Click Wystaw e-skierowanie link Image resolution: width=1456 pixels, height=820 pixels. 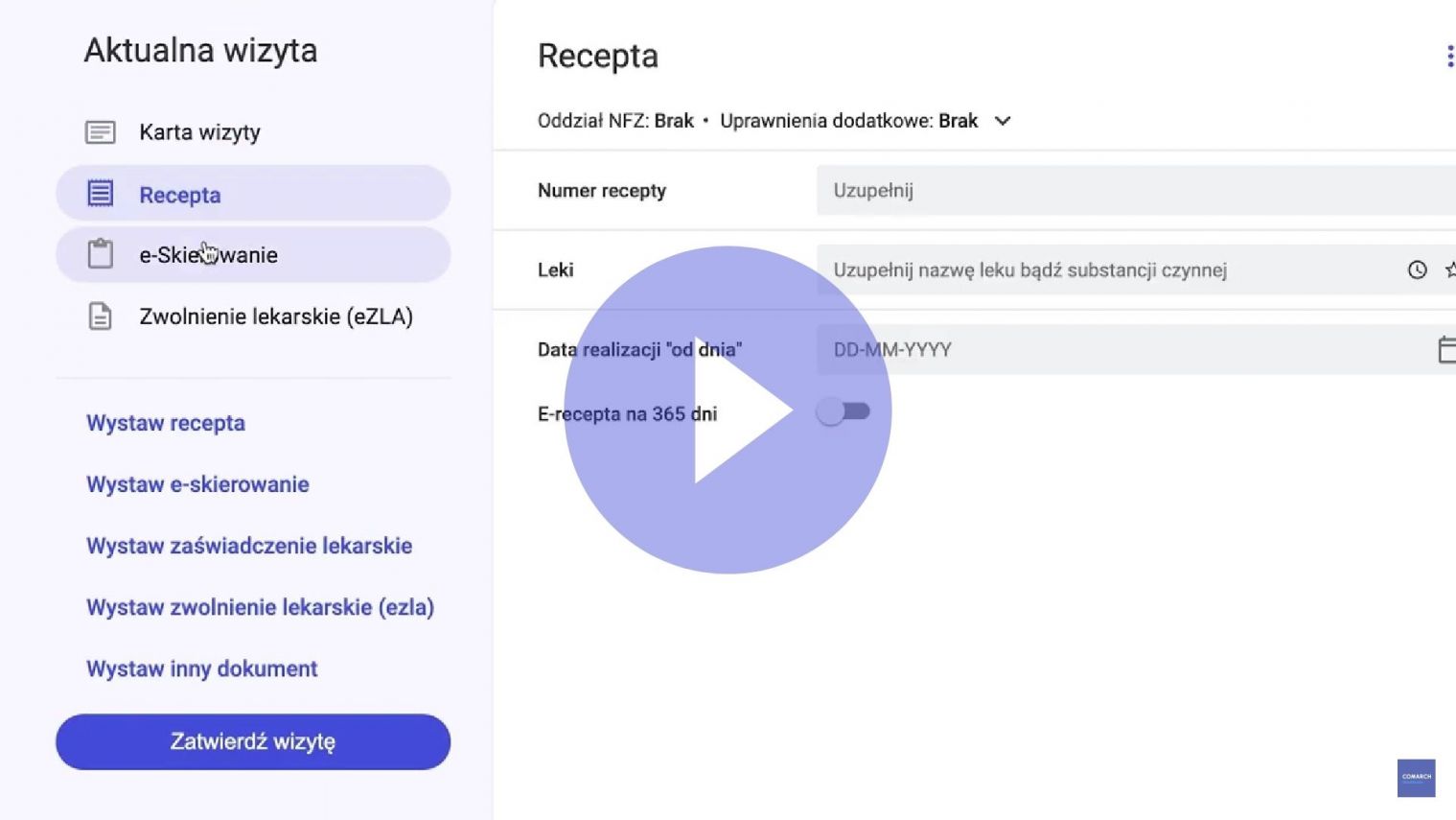click(197, 484)
